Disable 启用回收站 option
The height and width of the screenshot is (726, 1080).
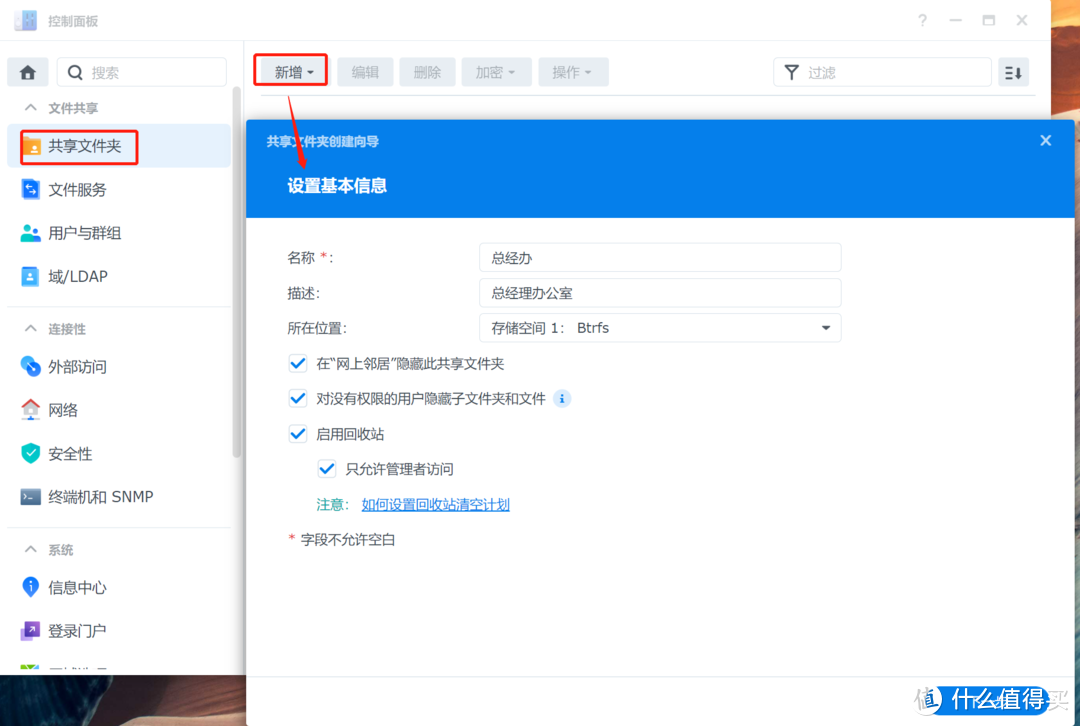(297, 433)
